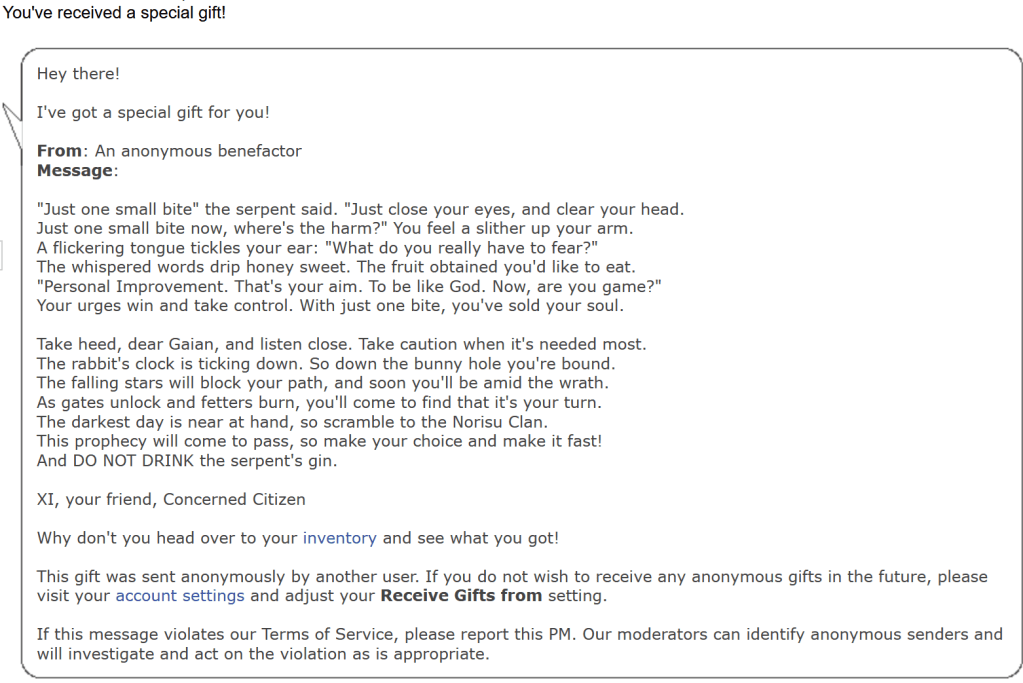Click the "Personal Improvement" poem line
The height and width of the screenshot is (683, 1023).
[349, 287]
